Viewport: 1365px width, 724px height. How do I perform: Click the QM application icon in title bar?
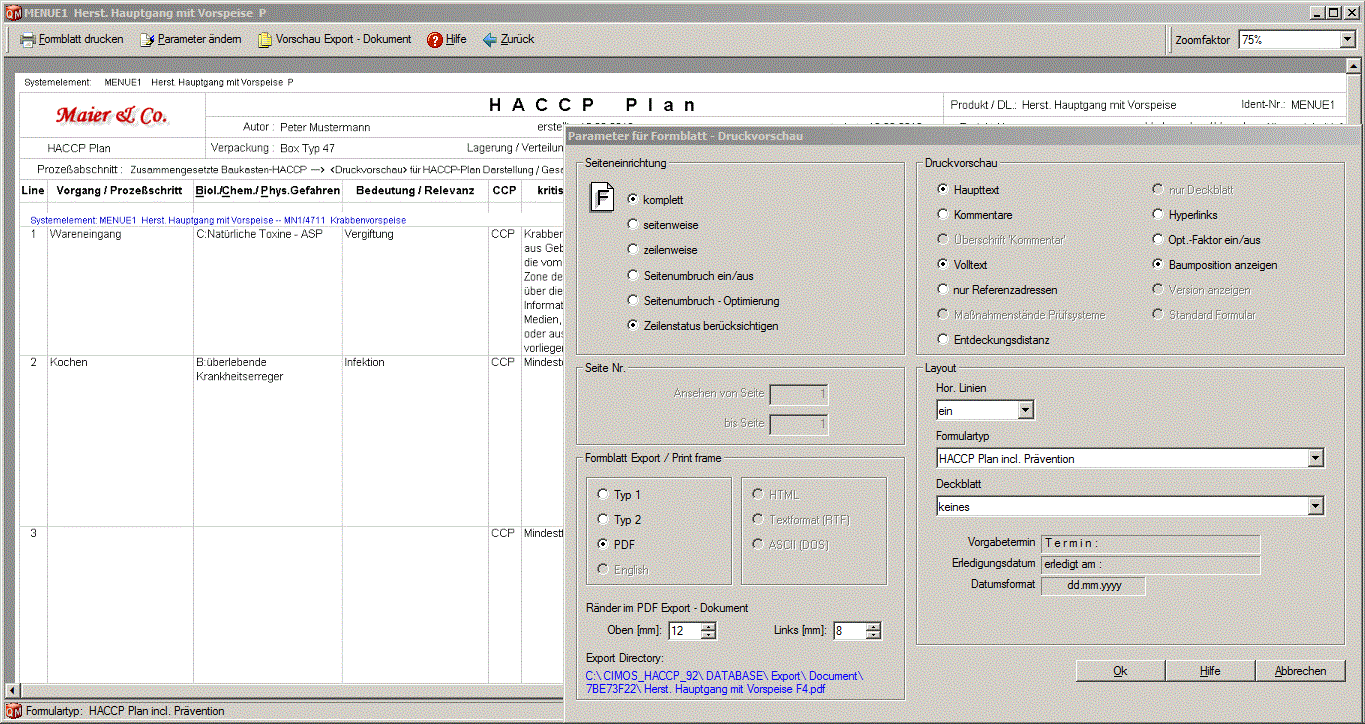(12, 12)
